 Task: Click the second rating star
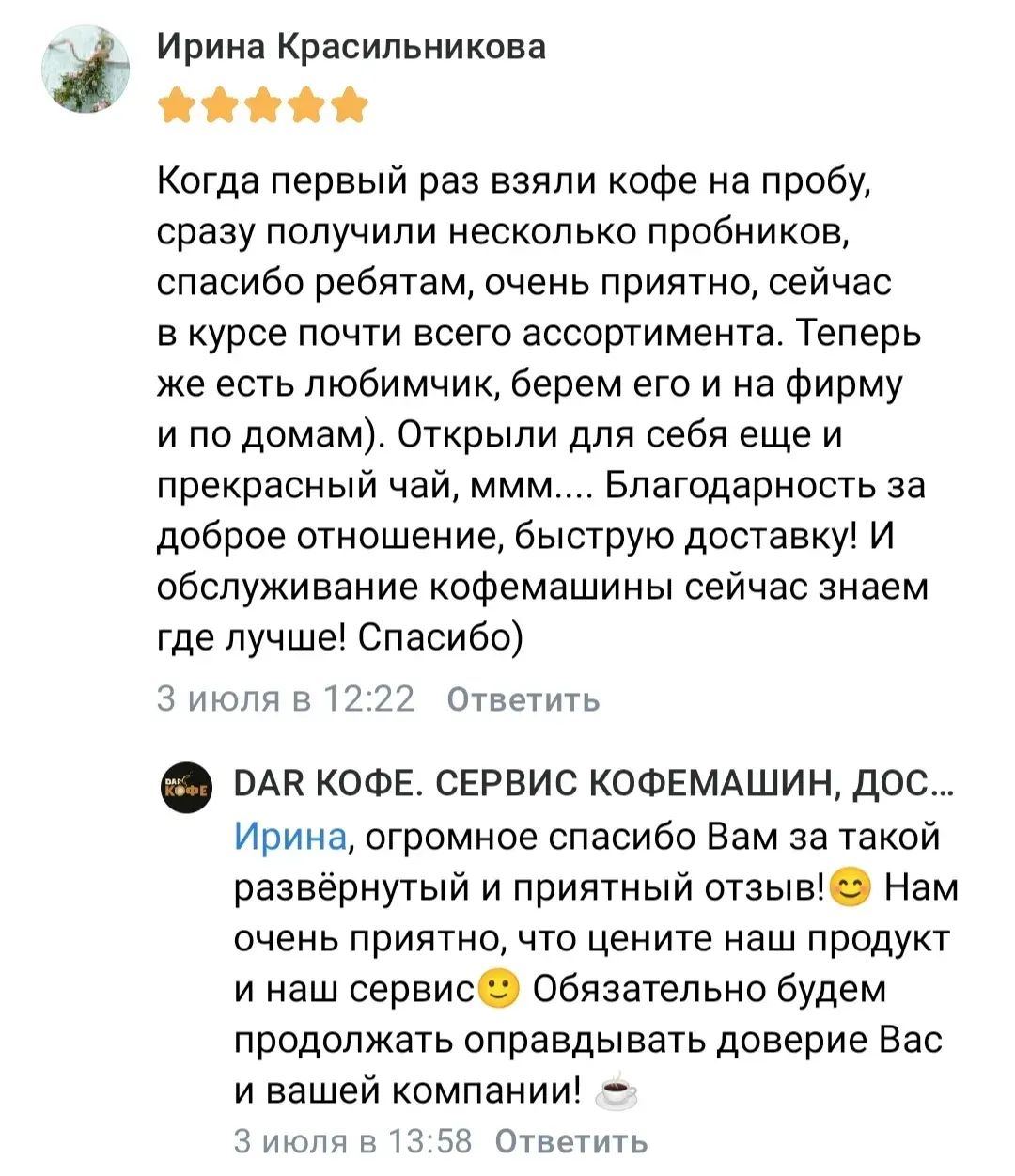pos(220,106)
